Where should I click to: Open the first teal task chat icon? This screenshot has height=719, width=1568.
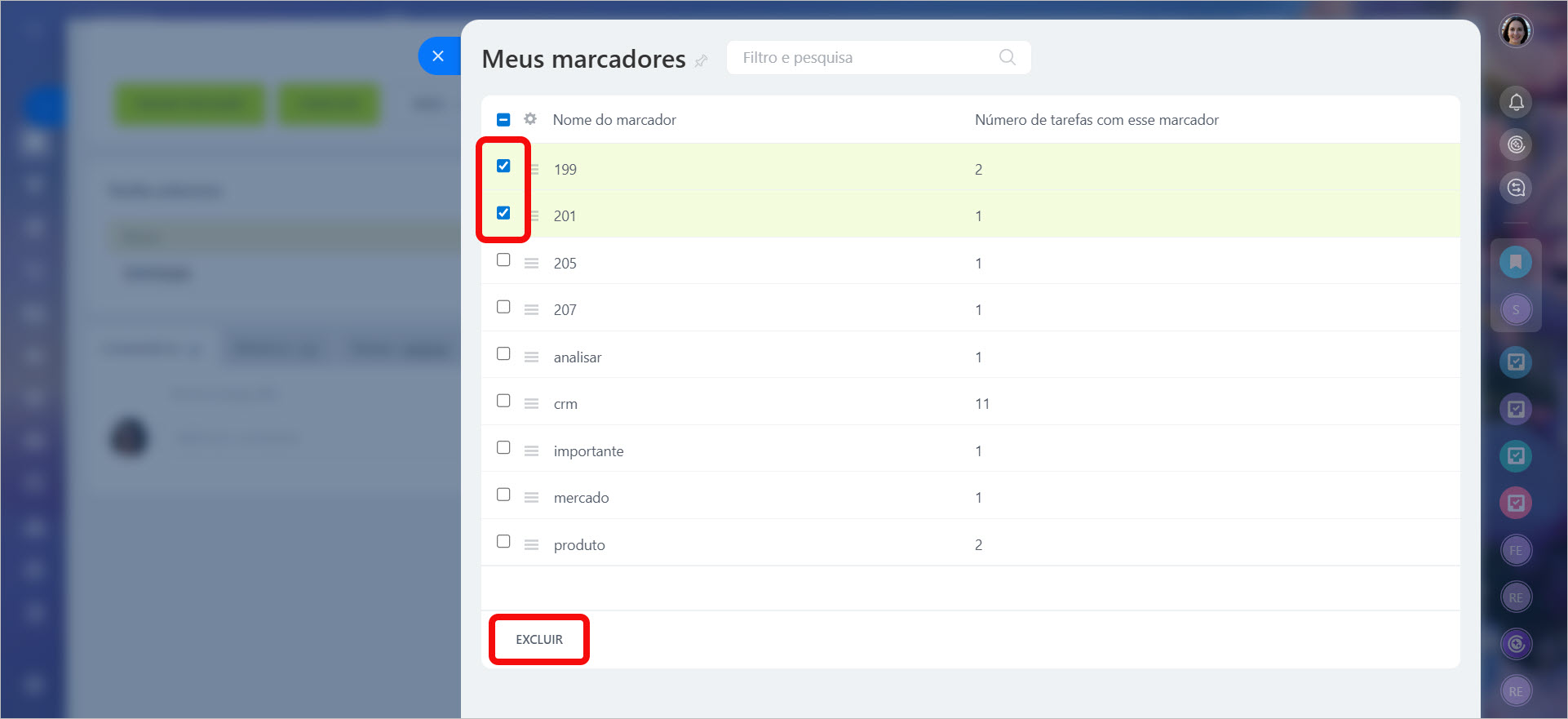1516,362
